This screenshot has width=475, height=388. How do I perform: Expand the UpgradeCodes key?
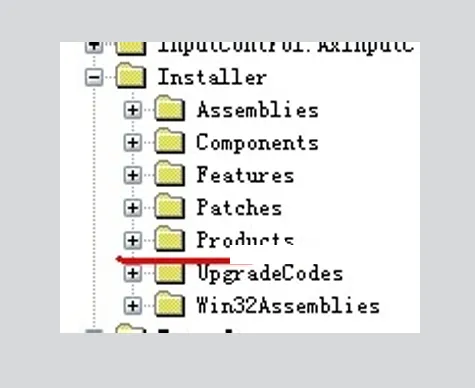(x=133, y=273)
